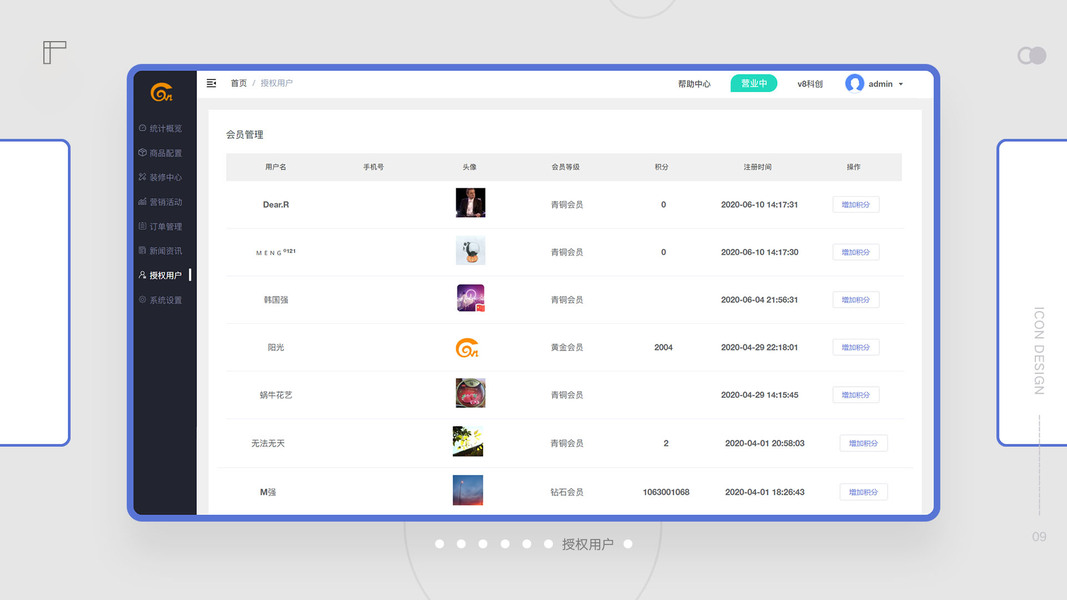Image resolution: width=1067 pixels, height=600 pixels.
Task: Click the orange snail logo in the sidebar
Action: tap(161, 92)
